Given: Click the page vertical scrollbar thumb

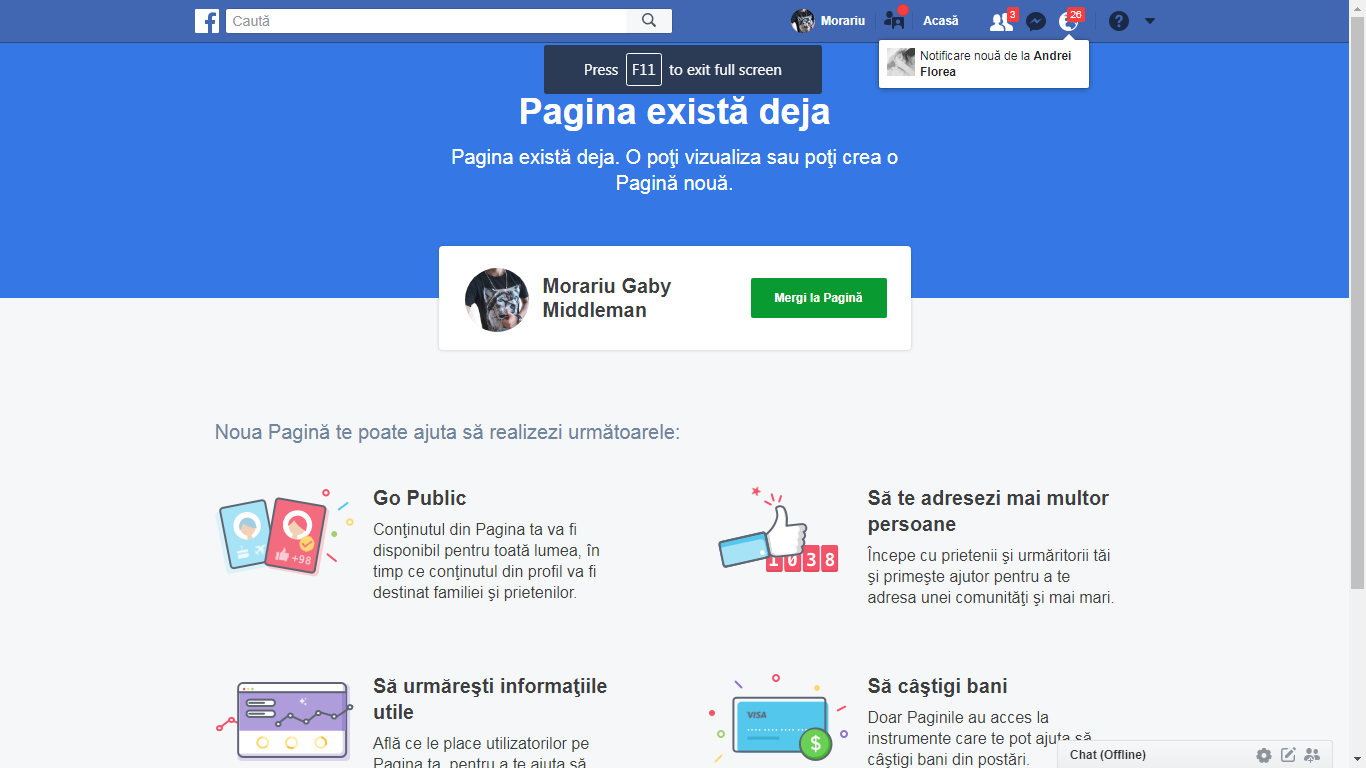Looking at the screenshot, I should point(1357,302).
